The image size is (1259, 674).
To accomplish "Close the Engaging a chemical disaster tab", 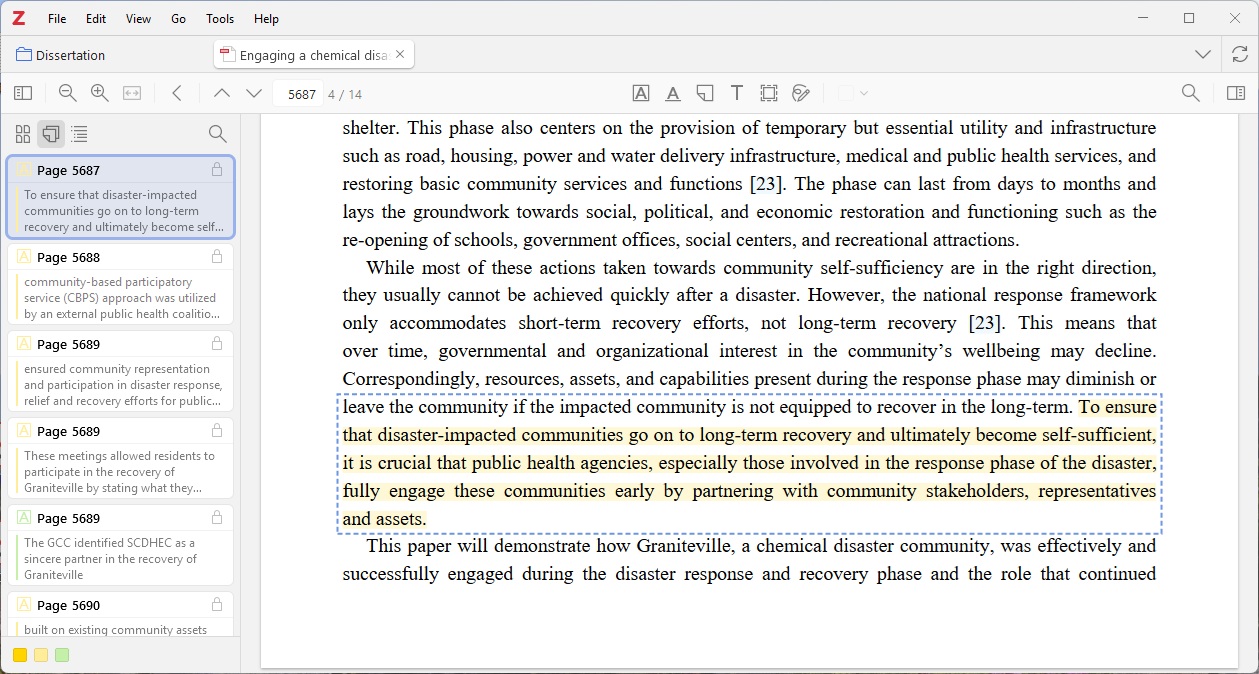I will click(x=400, y=55).
